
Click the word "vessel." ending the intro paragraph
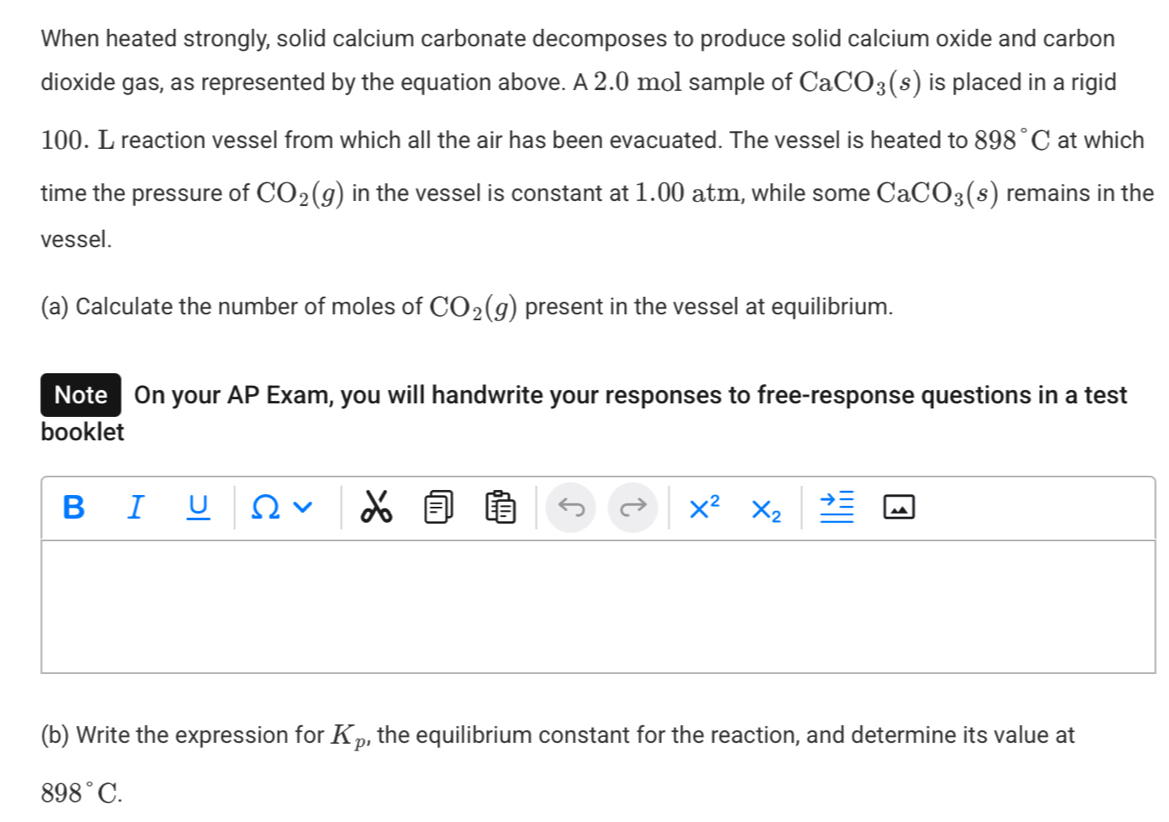point(77,240)
